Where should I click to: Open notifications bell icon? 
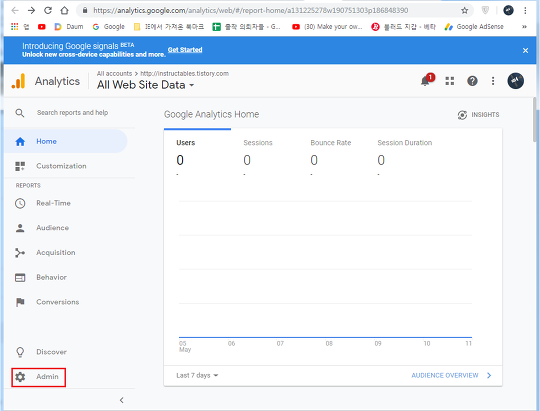[x=425, y=81]
